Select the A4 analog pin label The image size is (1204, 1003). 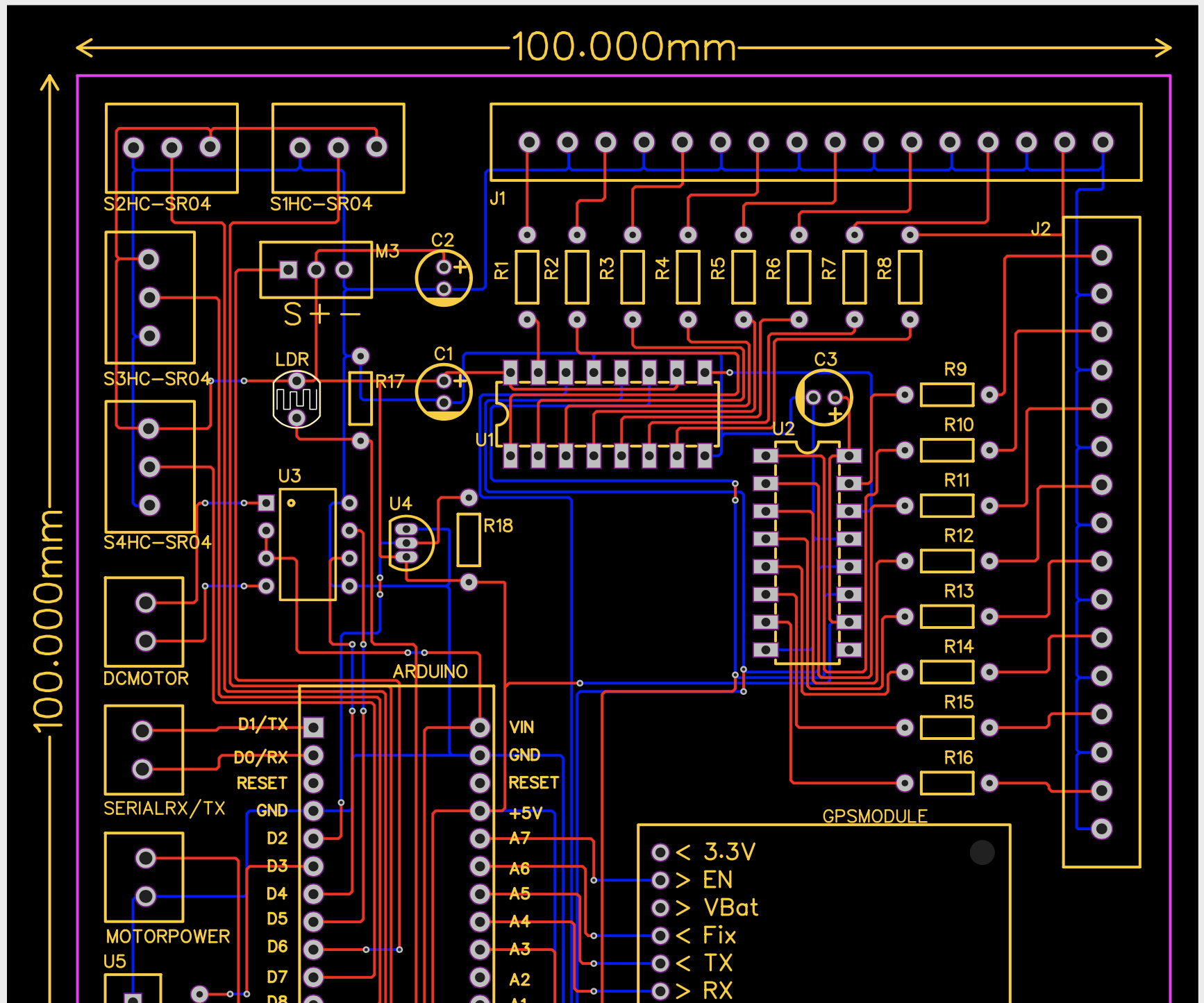[x=519, y=922]
